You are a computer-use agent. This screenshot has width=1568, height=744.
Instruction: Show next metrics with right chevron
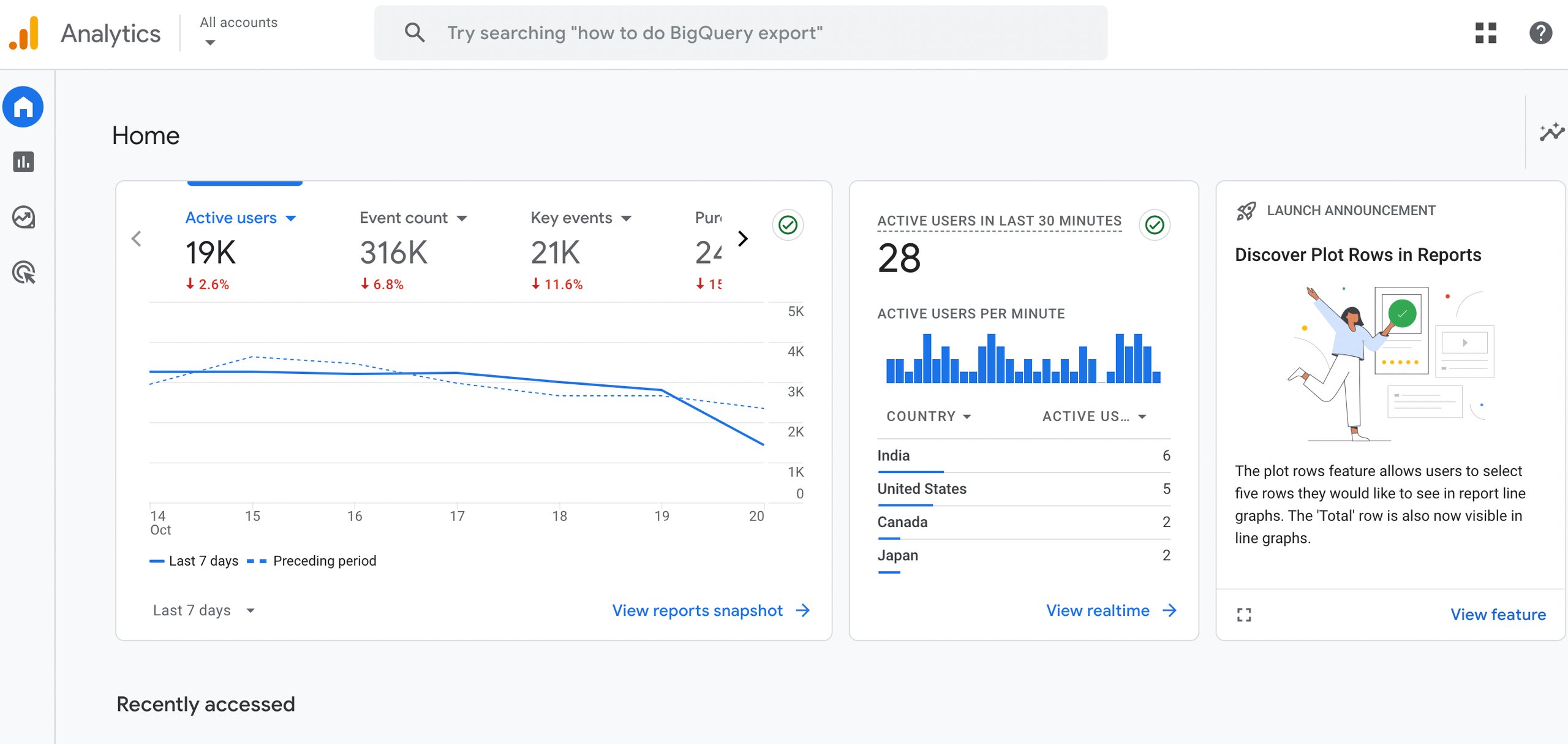coord(743,238)
